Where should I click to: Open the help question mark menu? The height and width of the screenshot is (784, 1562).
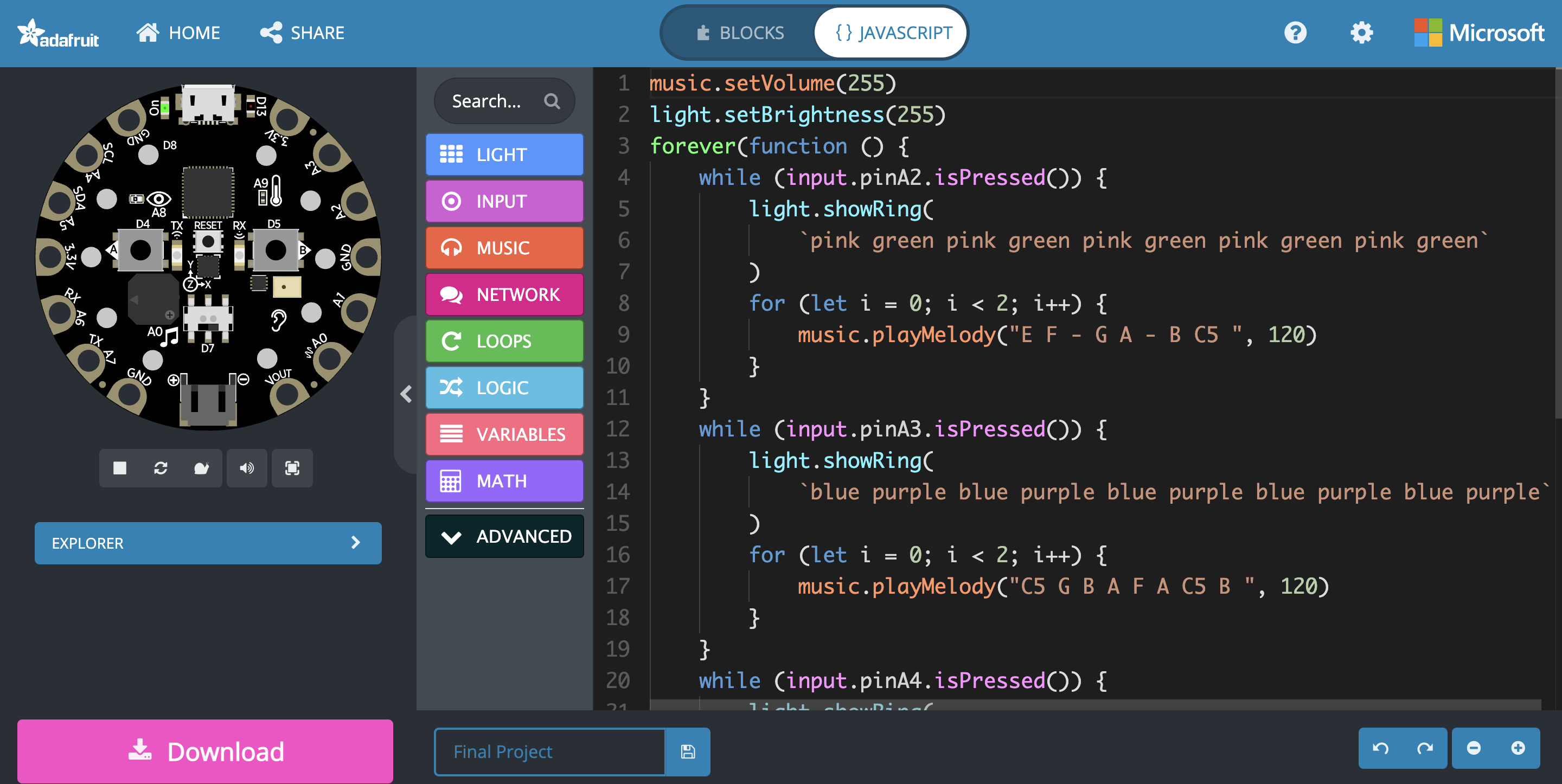click(x=1295, y=33)
